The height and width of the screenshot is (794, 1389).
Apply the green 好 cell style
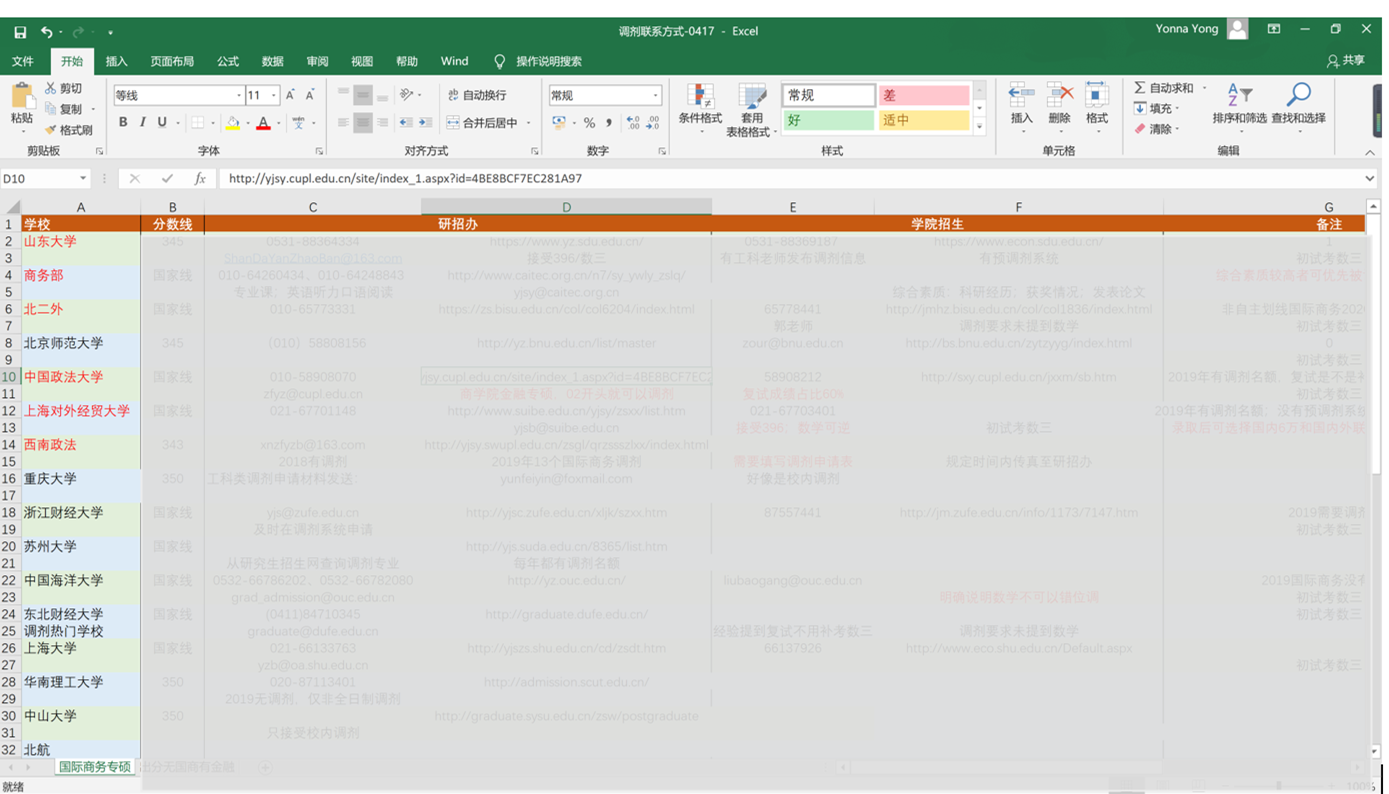pos(828,120)
